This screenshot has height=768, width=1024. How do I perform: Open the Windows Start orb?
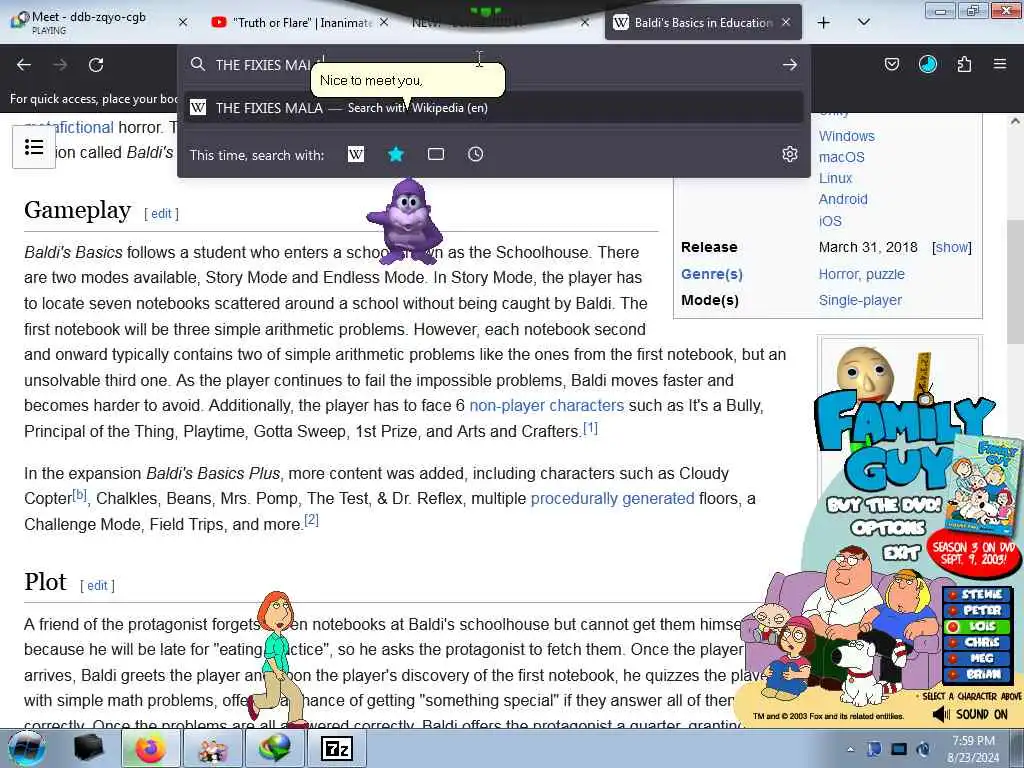tap(26, 748)
